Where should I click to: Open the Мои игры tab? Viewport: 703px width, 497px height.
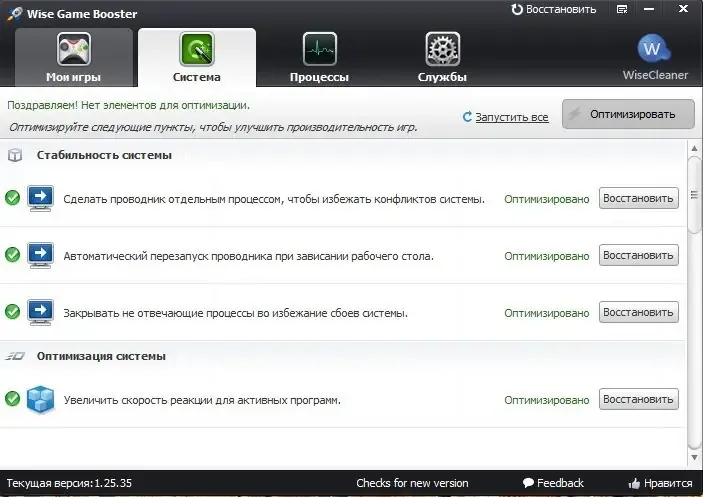[74, 57]
